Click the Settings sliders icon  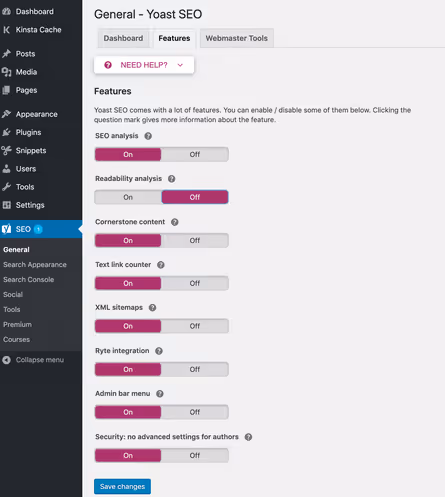click(6, 205)
